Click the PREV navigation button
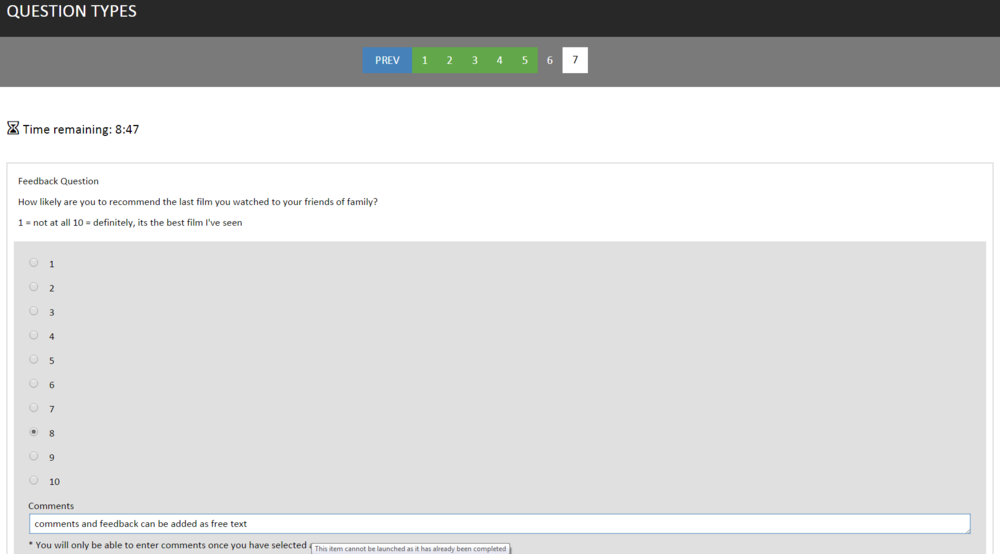The image size is (1000, 554). pos(387,60)
